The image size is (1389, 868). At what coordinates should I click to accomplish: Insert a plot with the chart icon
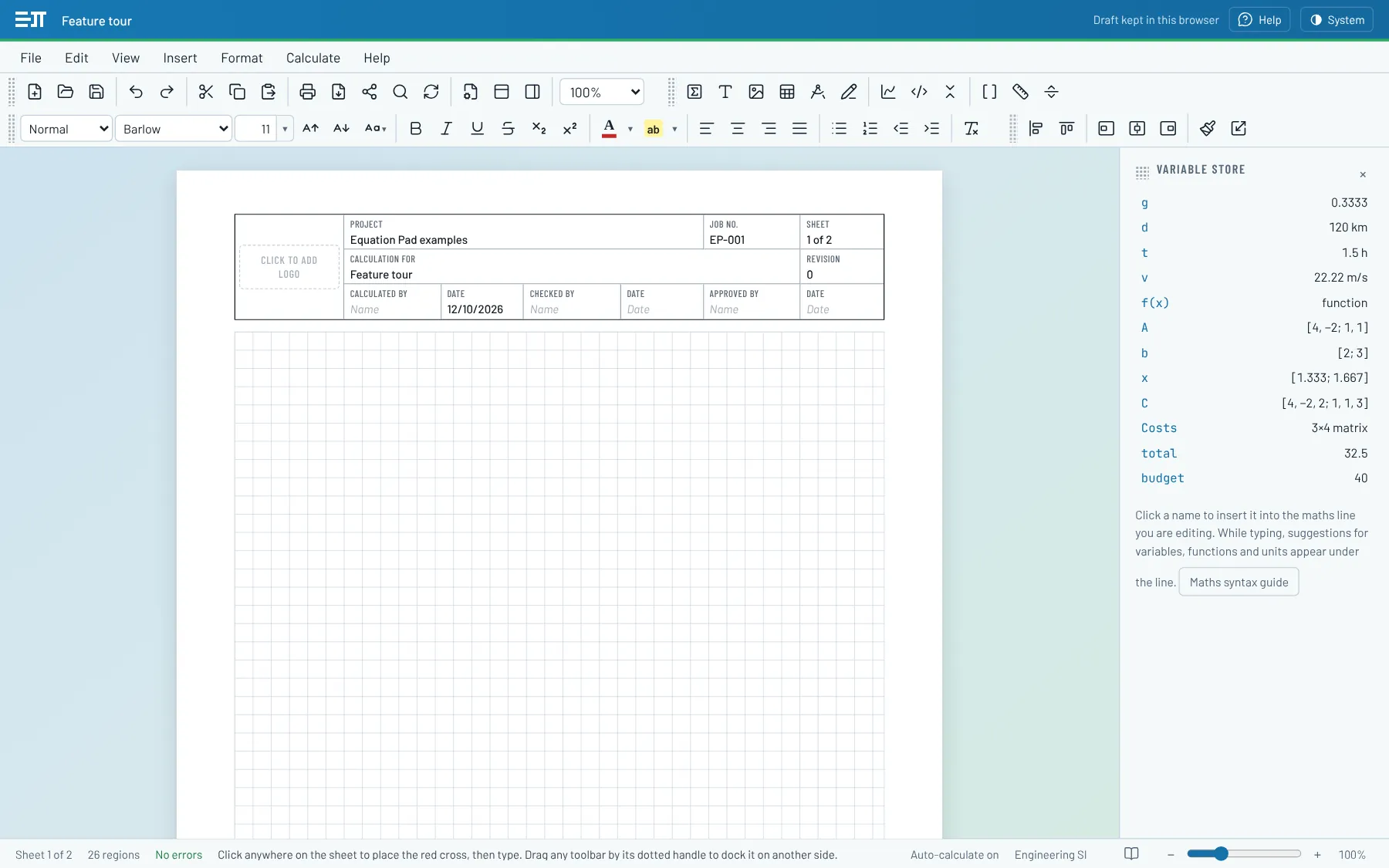(x=888, y=92)
